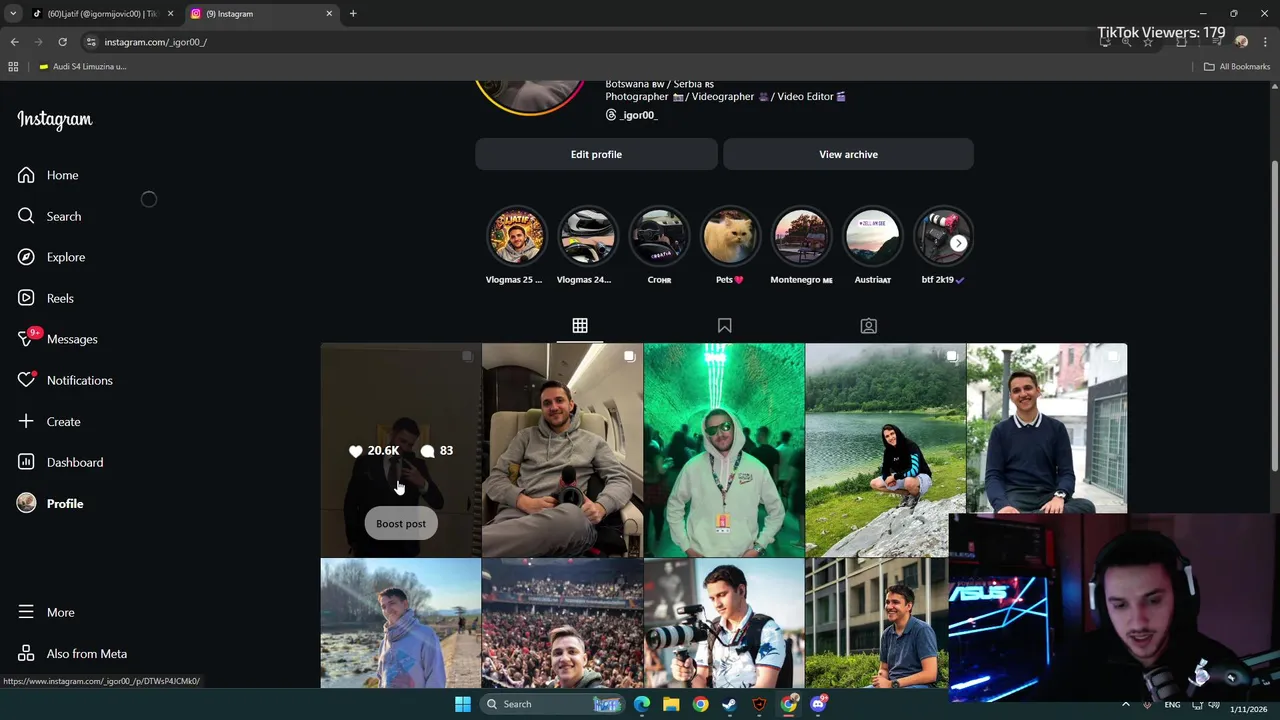Open Instagram Home from the sidebar
Screen dimensions: 1280x720
tap(48, 175)
